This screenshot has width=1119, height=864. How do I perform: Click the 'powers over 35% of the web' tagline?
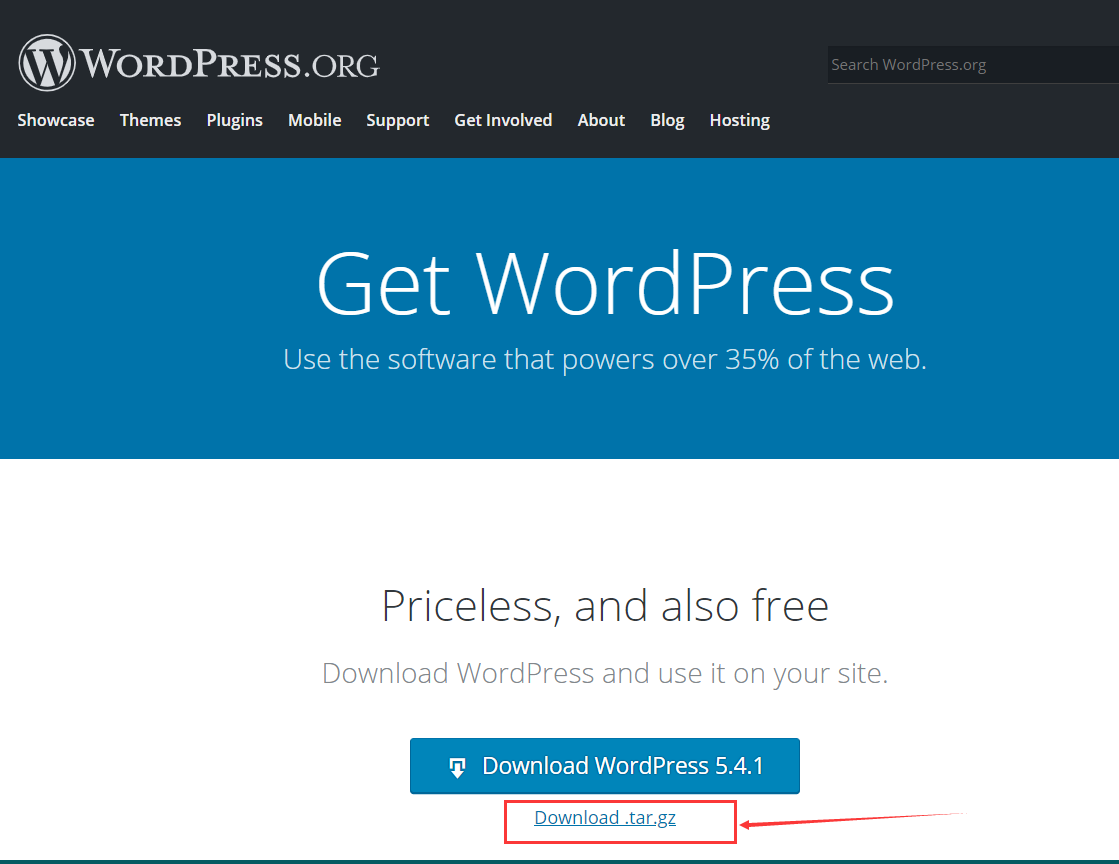tap(605, 360)
